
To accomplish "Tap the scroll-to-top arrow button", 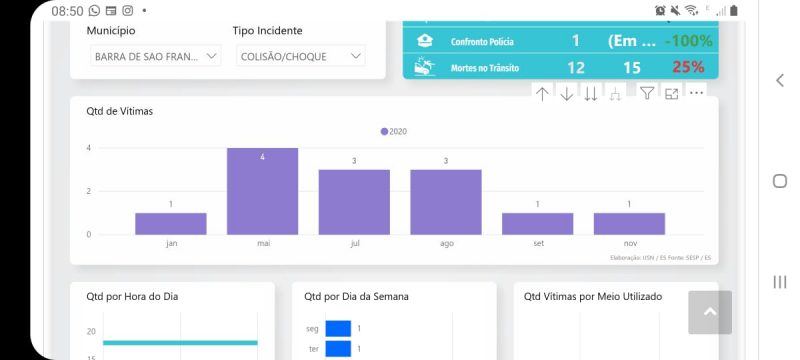I will point(710,313).
